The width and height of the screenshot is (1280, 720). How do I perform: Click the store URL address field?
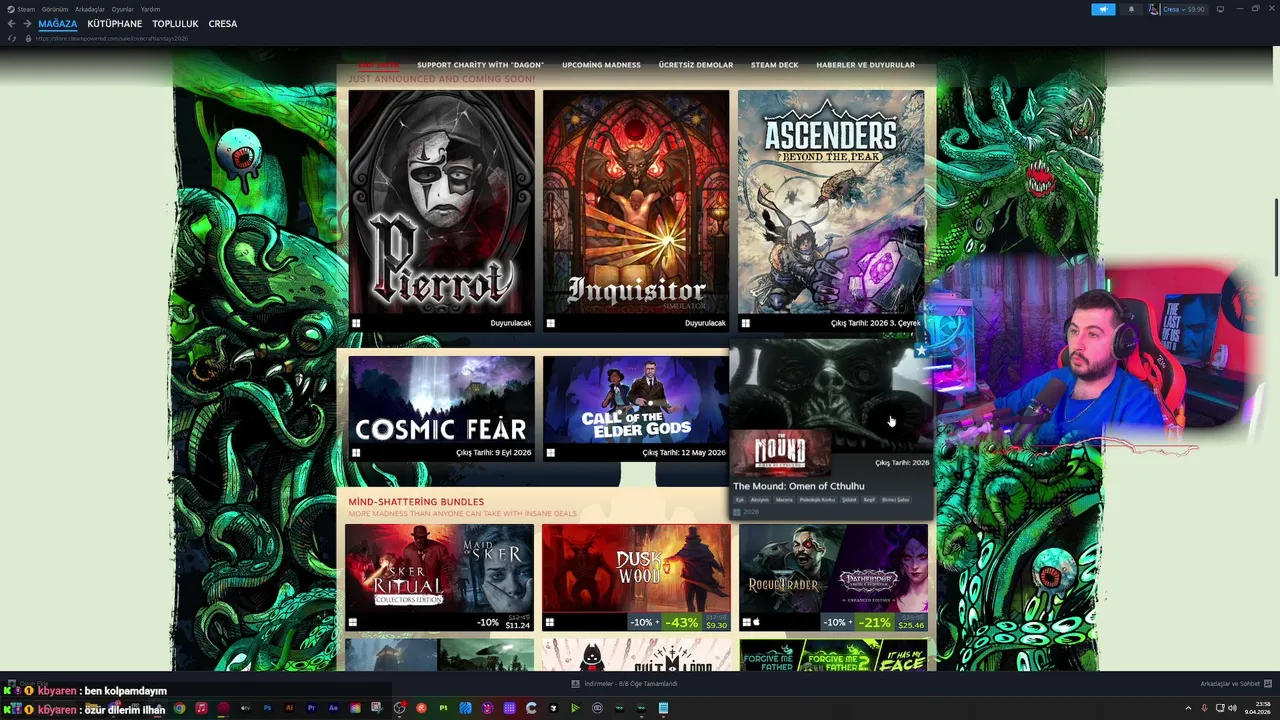(x=112, y=38)
